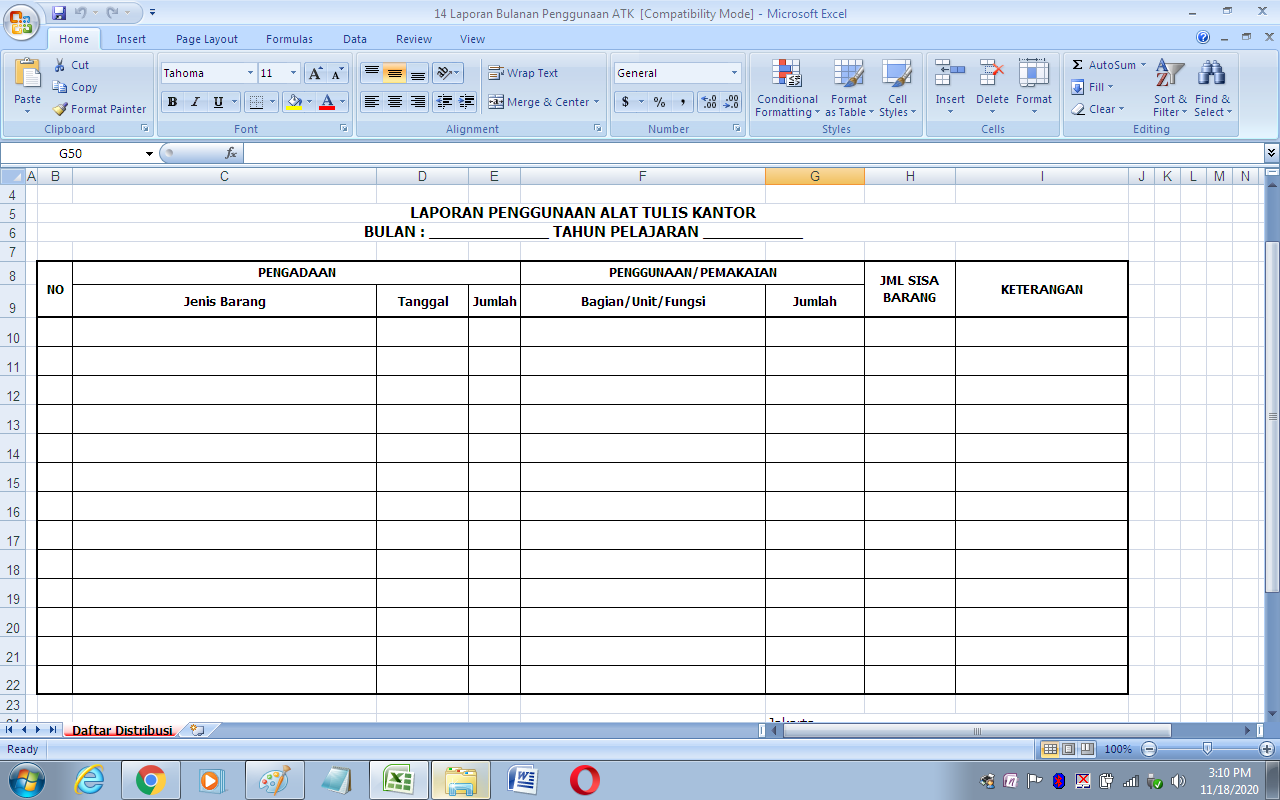Switch to the Insert ribbon tab
1280x800 pixels.
(131, 39)
